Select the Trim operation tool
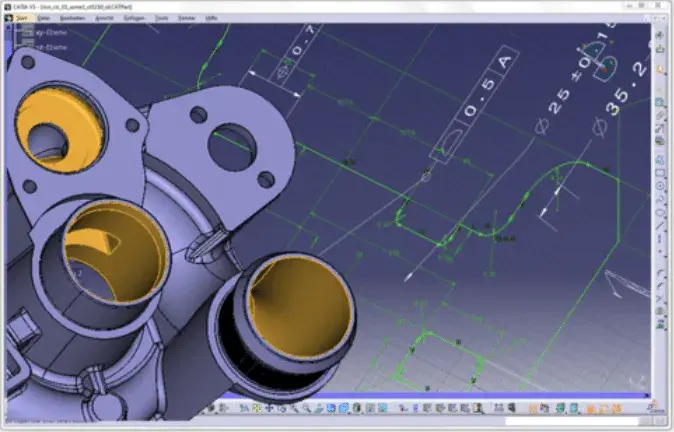This screenshot has width=674, height=432. pos(660,299)
